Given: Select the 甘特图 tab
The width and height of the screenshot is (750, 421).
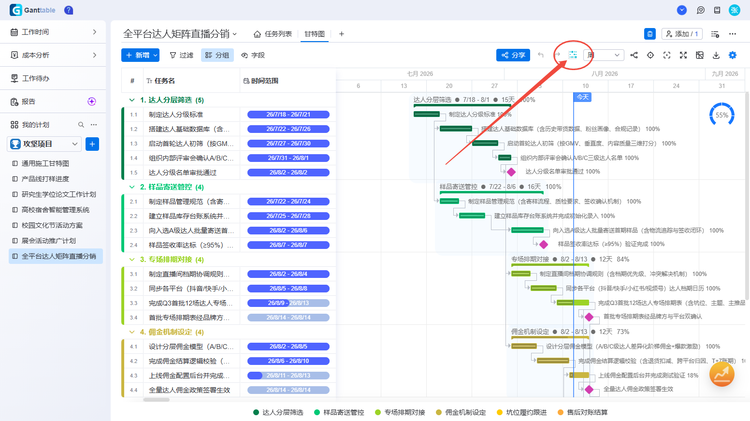Looking at the screenshot, I should click(314, 34).
